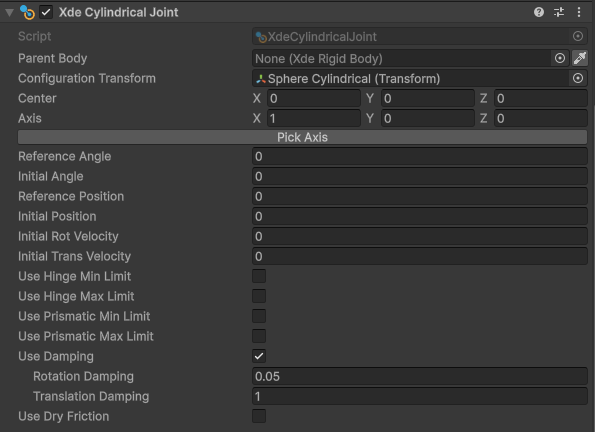
Task: Click the Rotation Damping label
Action: coord(83,376)
